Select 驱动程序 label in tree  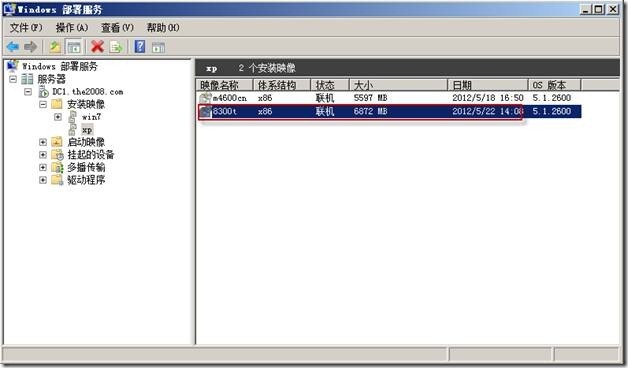tap(86, 180)
